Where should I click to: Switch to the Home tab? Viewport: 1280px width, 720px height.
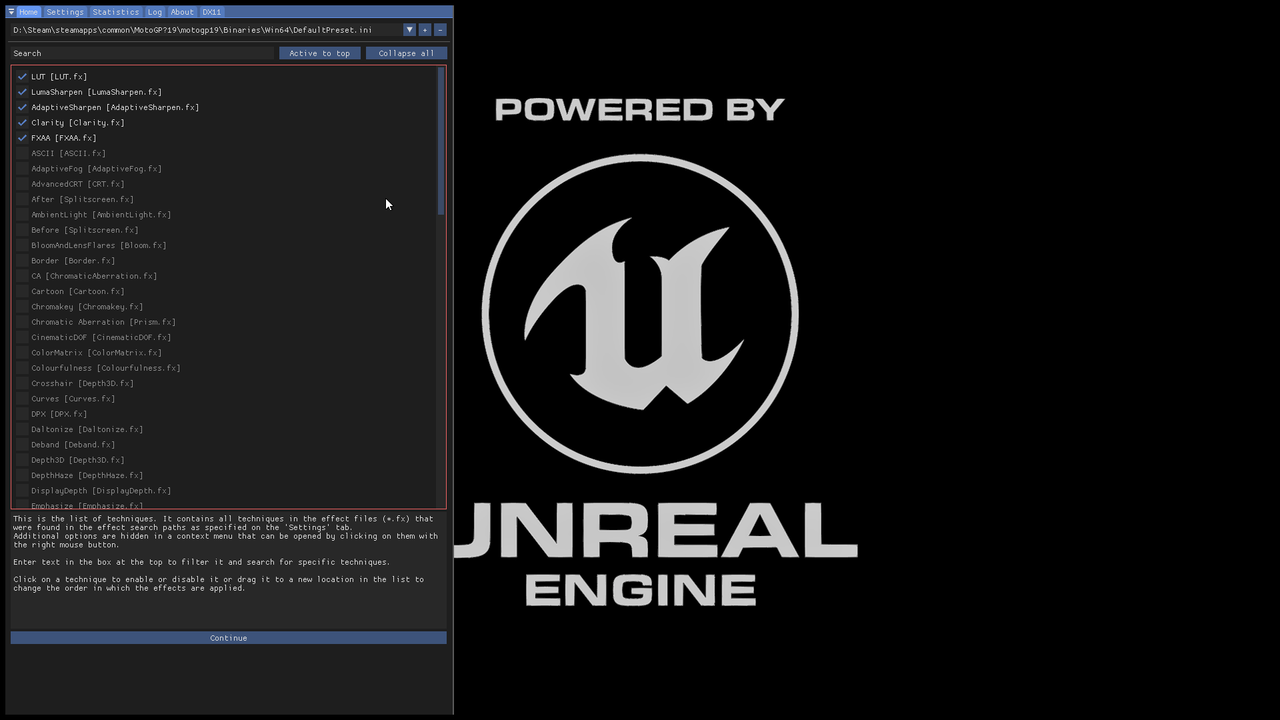28,12
